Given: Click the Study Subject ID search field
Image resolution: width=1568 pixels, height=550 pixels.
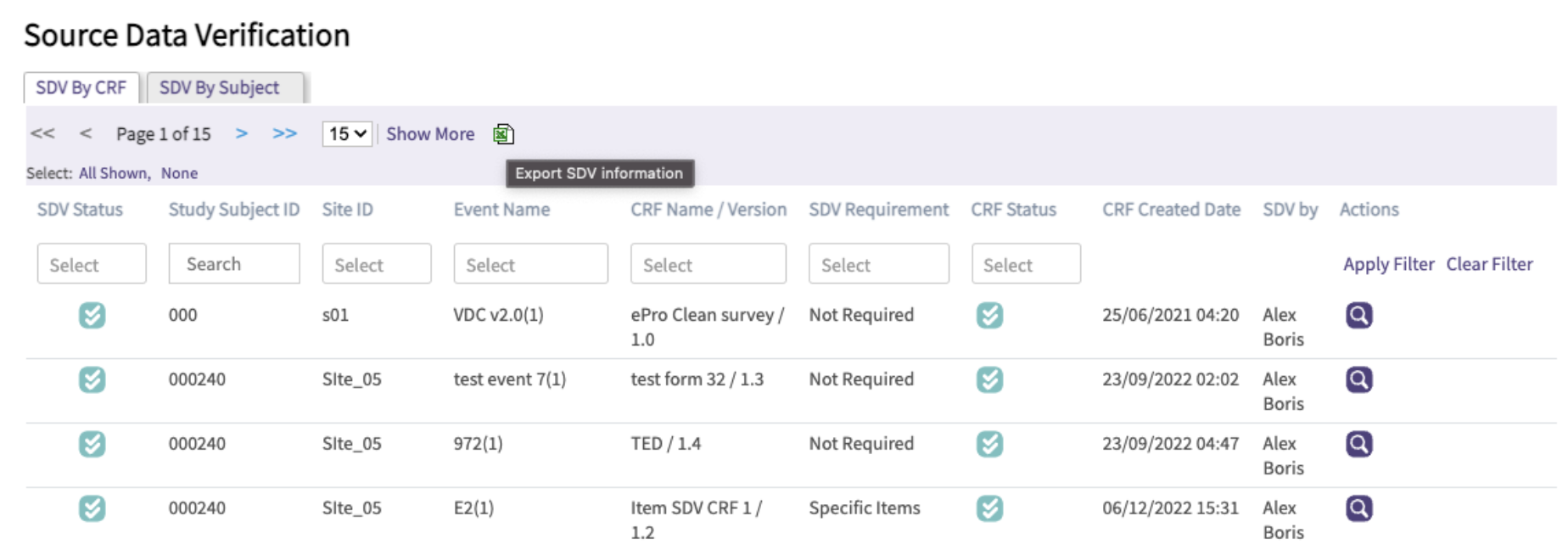Looking at the screenshot, I should tap(234, 264).
